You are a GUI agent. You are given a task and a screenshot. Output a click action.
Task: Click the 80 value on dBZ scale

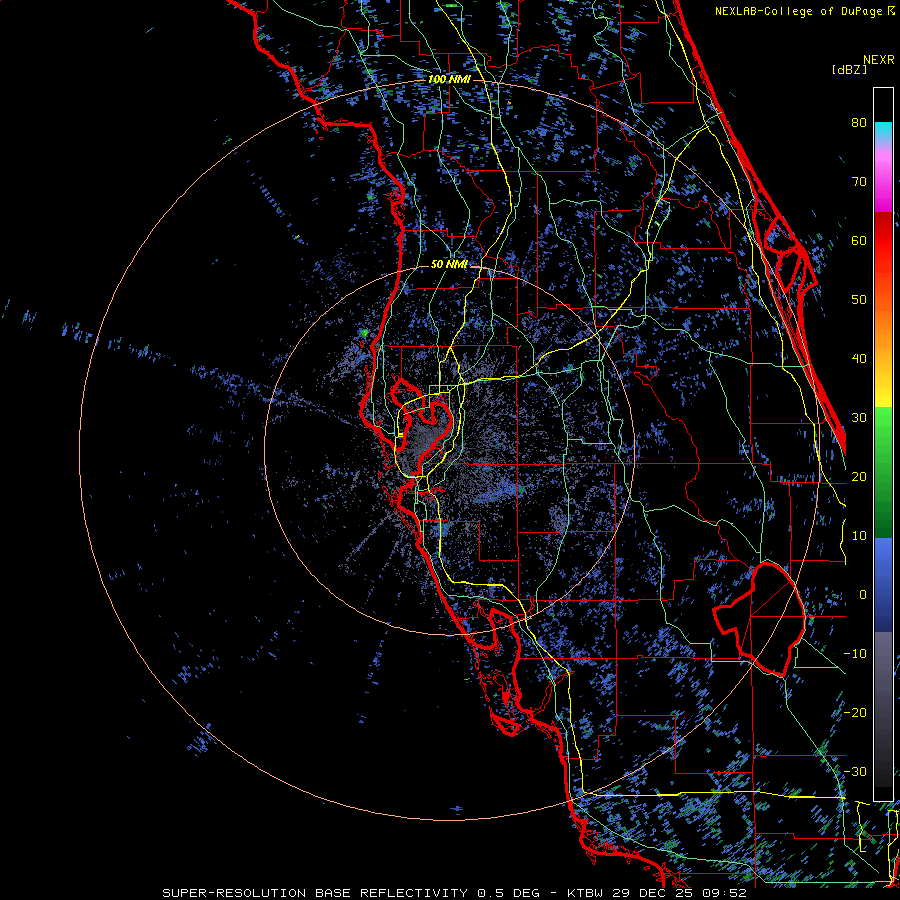(x=859, y=123)
